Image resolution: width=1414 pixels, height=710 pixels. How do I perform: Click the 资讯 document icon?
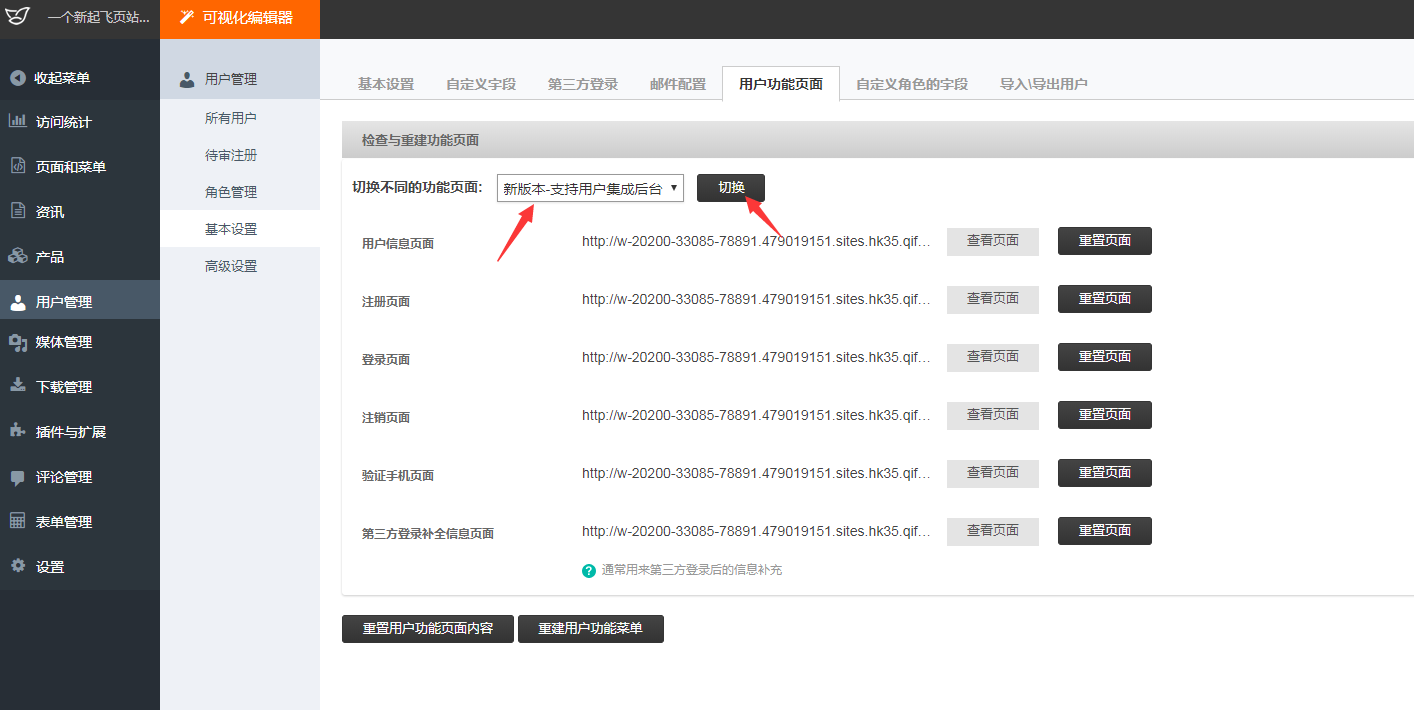(18, 211)
